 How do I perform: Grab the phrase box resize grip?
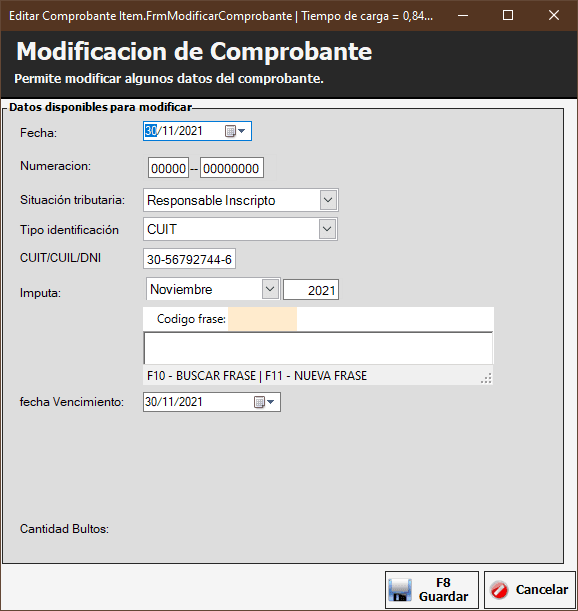pos(486,378)
